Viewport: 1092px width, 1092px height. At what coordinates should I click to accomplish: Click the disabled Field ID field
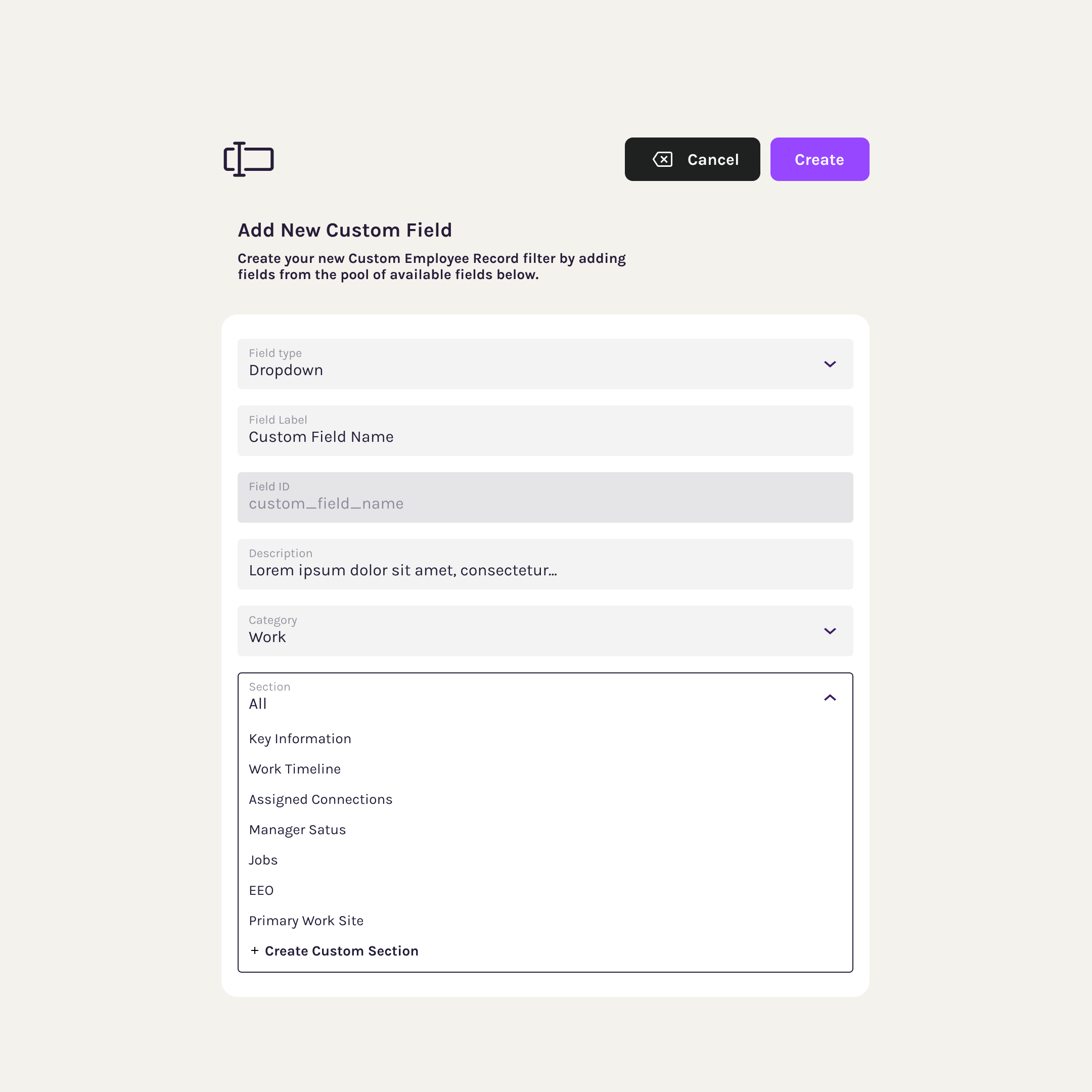click(x=545, y=497)
